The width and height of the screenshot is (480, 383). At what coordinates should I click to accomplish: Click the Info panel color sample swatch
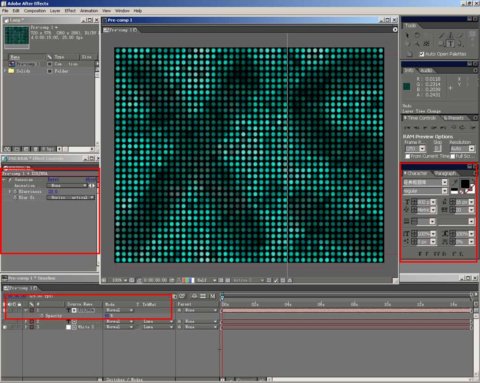(407, 87)
